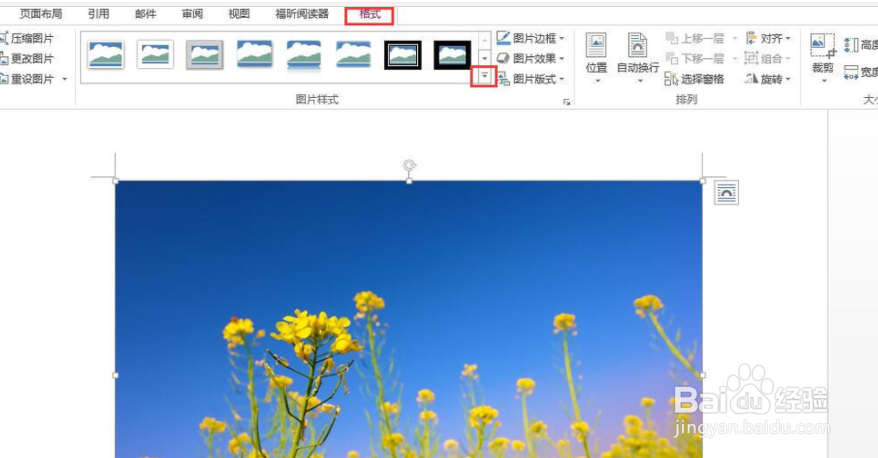
Task: Click the 自动换行 wrap text button
Action: [638, 58]
